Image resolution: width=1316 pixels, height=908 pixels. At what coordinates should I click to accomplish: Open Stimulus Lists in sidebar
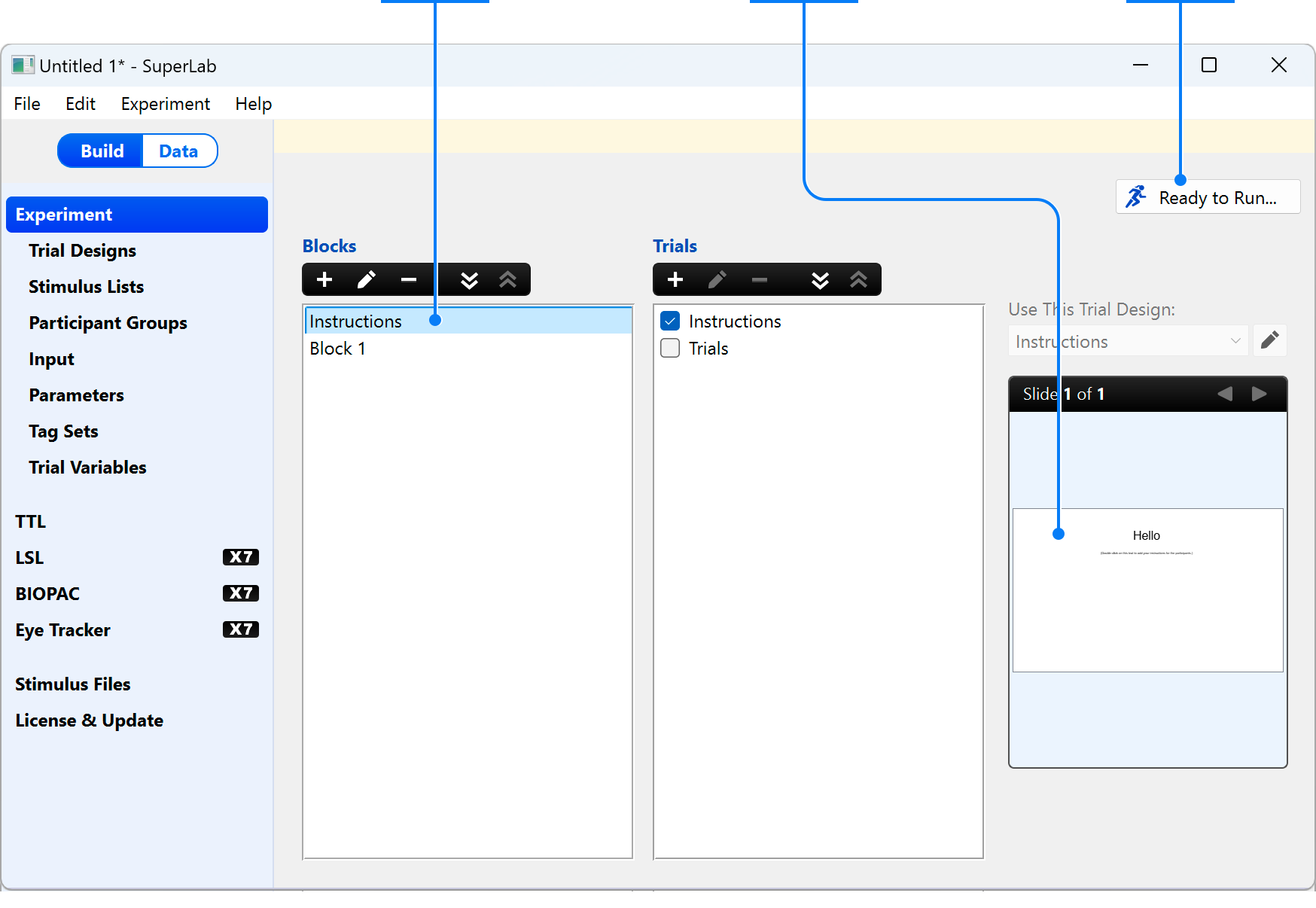86,287
